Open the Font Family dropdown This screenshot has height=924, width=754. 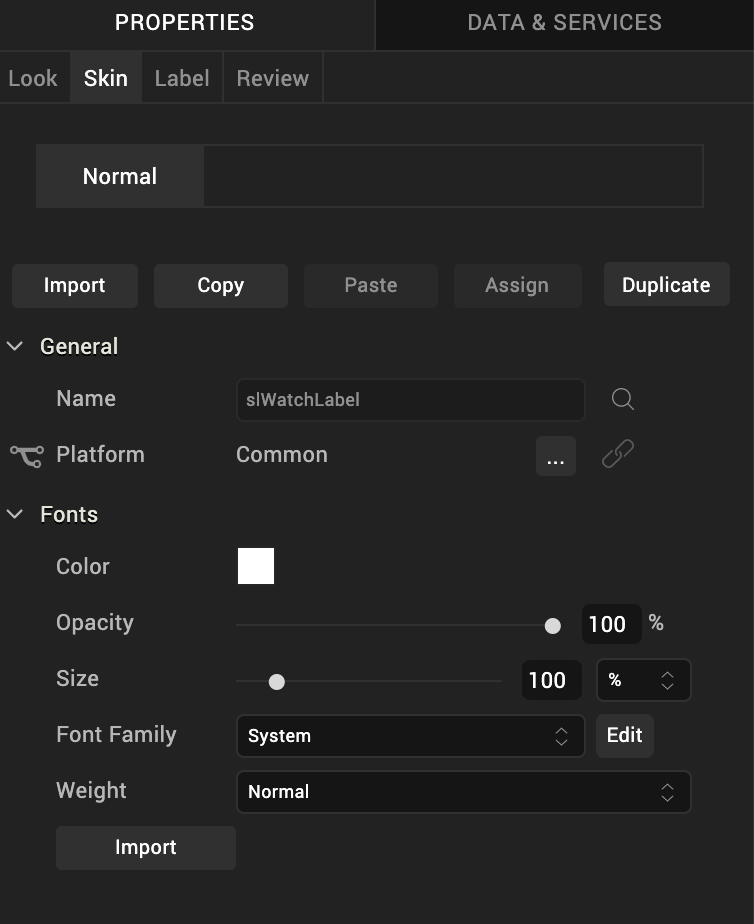[x=410, y=736]
